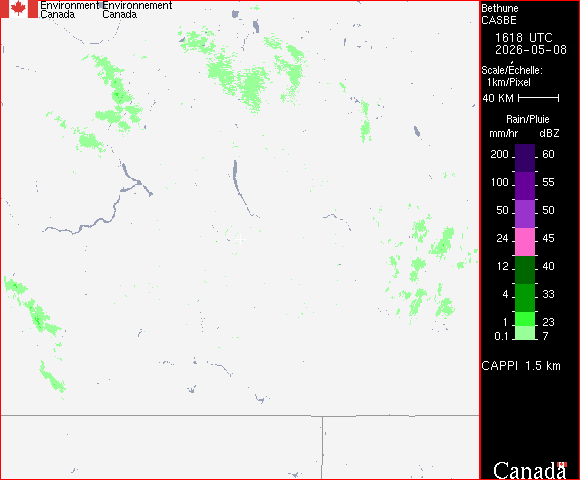Viewport: 580px width, 480px height.
Task: Click the Bethune station name label
Action: coord(500,8)
